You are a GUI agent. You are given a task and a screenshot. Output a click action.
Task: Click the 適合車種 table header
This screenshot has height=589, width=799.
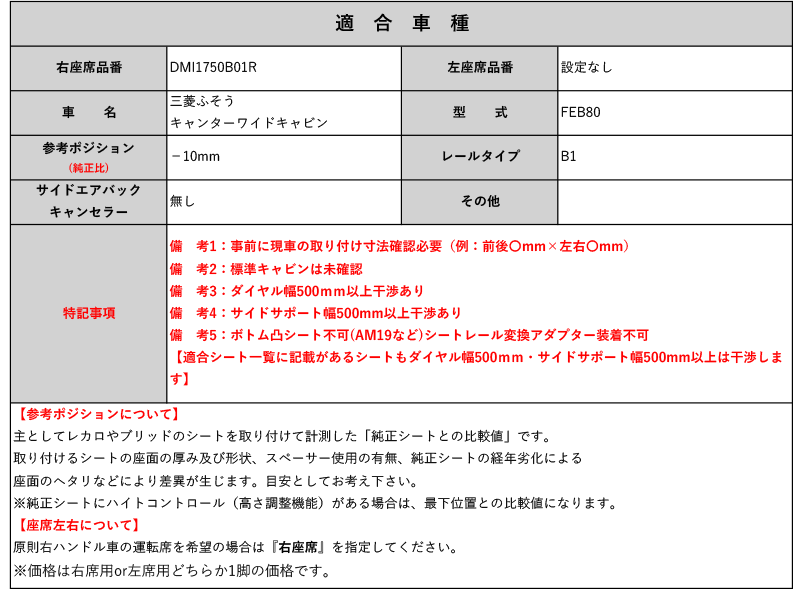401,24
